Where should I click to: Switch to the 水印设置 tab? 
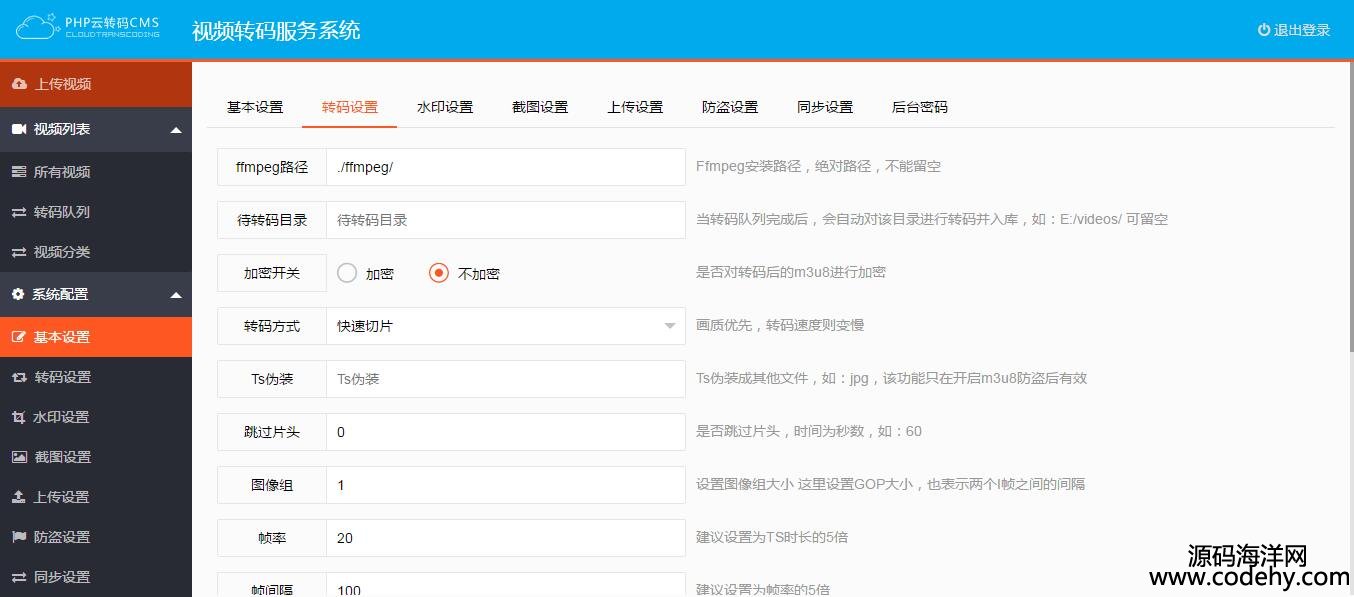[445, 107]
